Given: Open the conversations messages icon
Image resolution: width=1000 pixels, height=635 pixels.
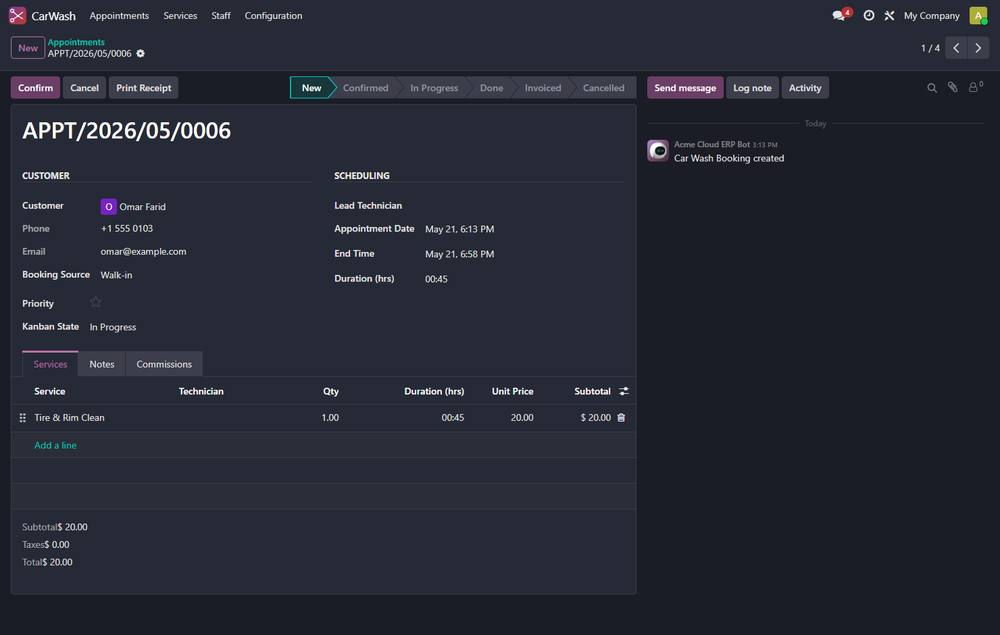Looking at the screenshot, I should [x=841, y=15].
